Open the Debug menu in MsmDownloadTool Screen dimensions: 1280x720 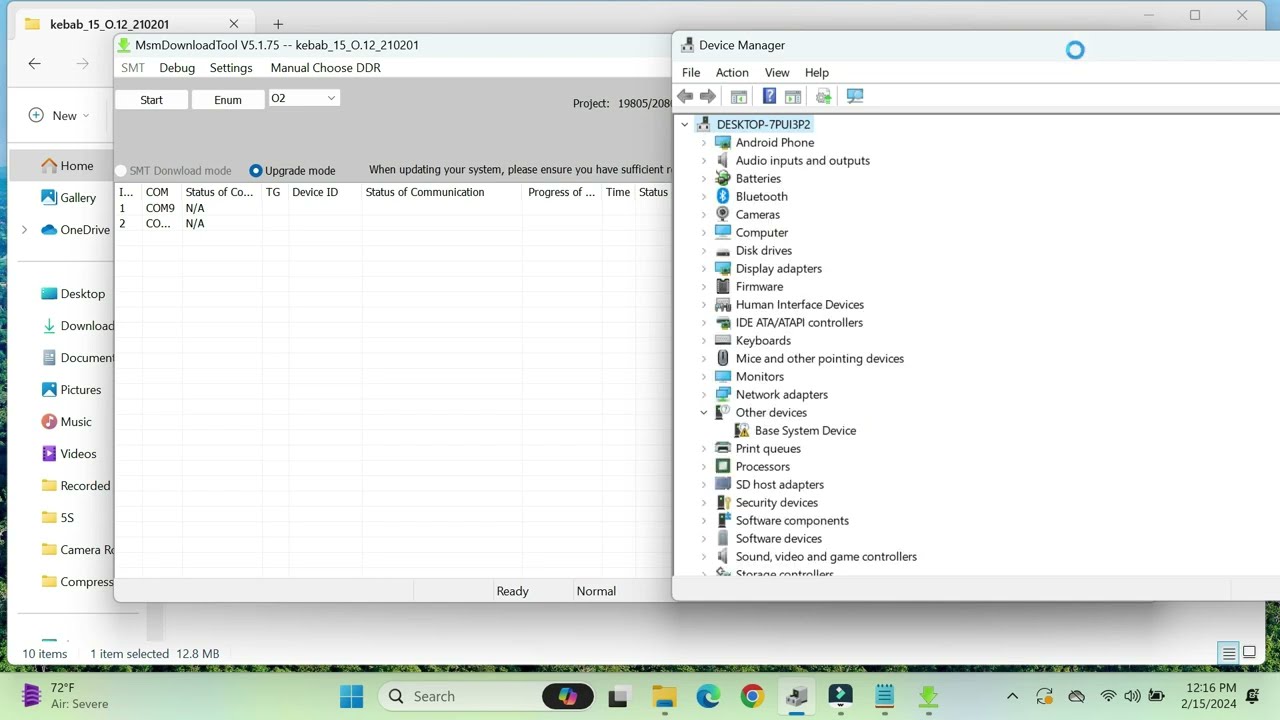point(177,68)
